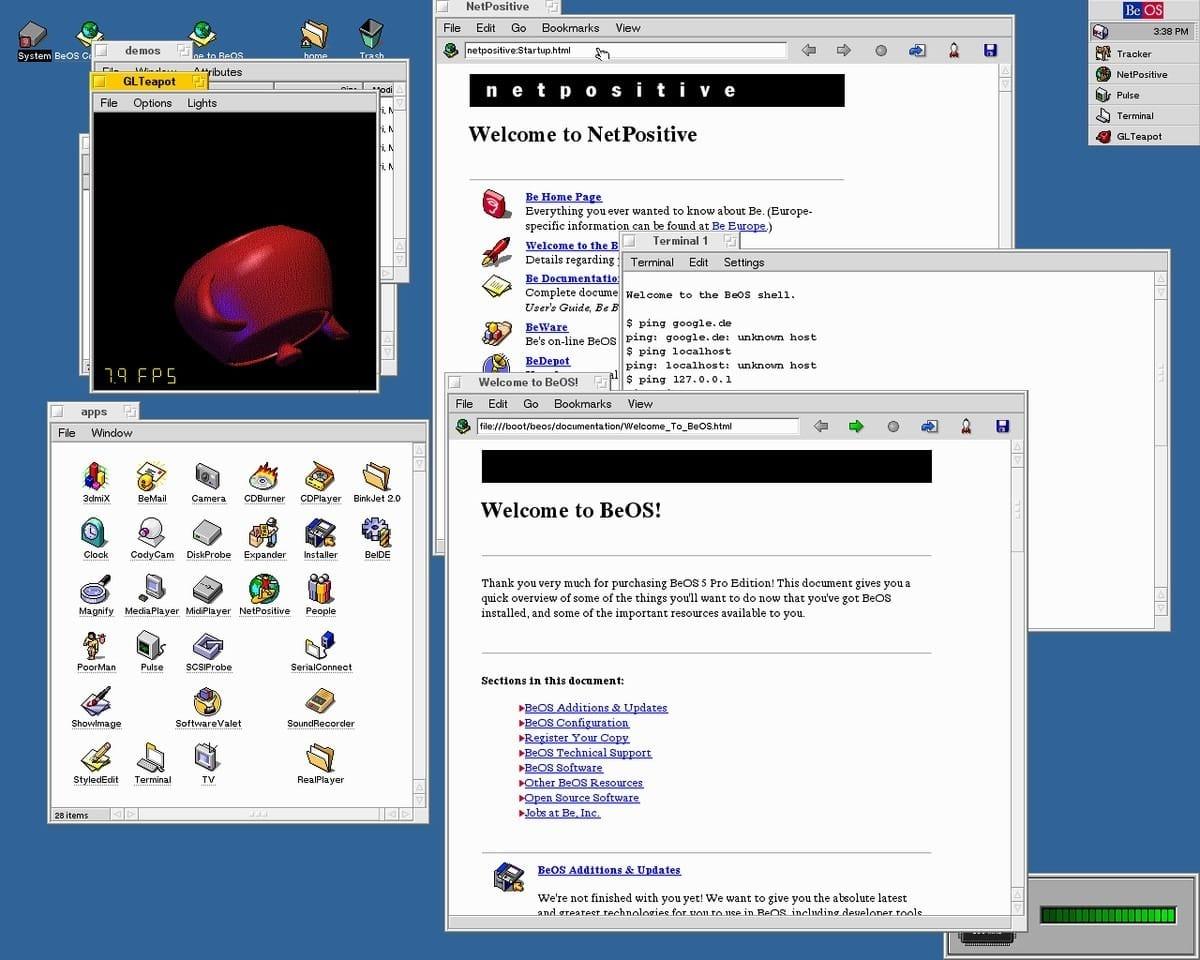Click the save disk icon in NetPositive toolbar
The image size is (1200, 960).
coord(990,50)
